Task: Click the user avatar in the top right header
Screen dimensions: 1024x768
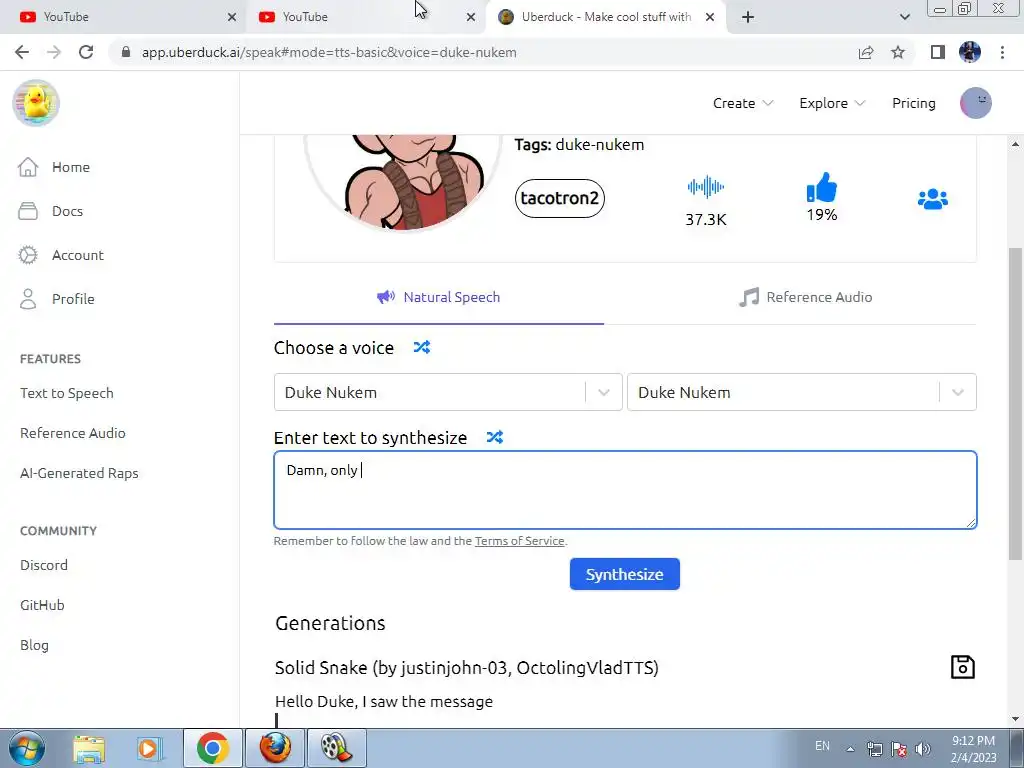Action: [x=976, y=103]
